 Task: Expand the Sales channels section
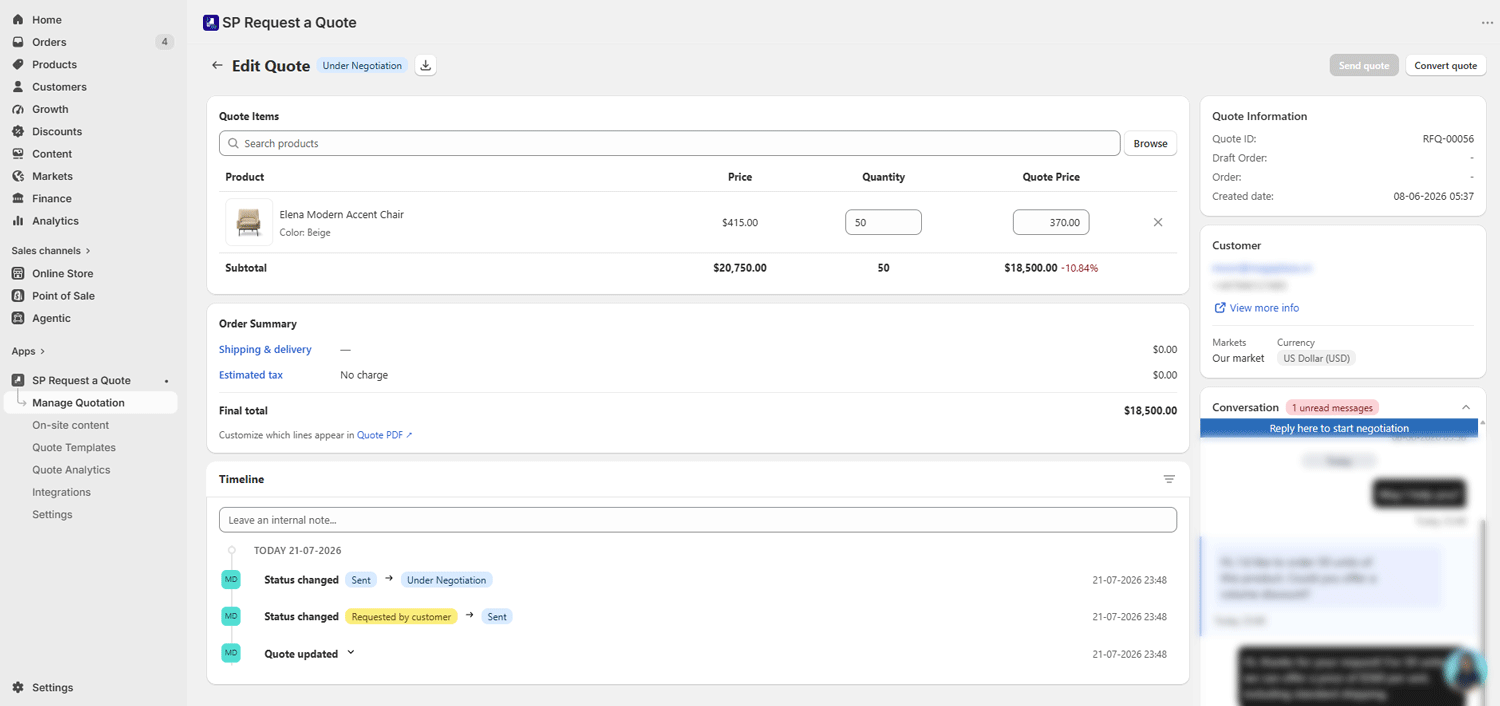click(51, 251)
